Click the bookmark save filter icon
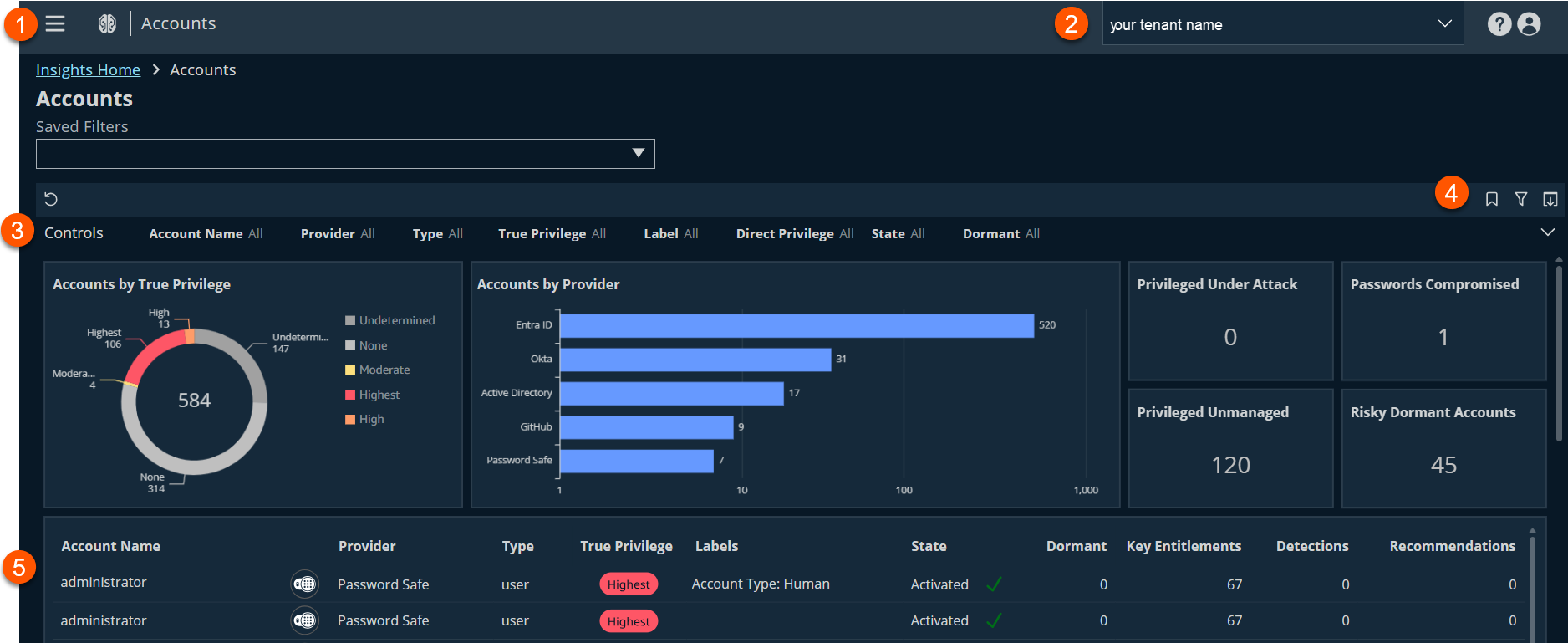 [1492, 199]
